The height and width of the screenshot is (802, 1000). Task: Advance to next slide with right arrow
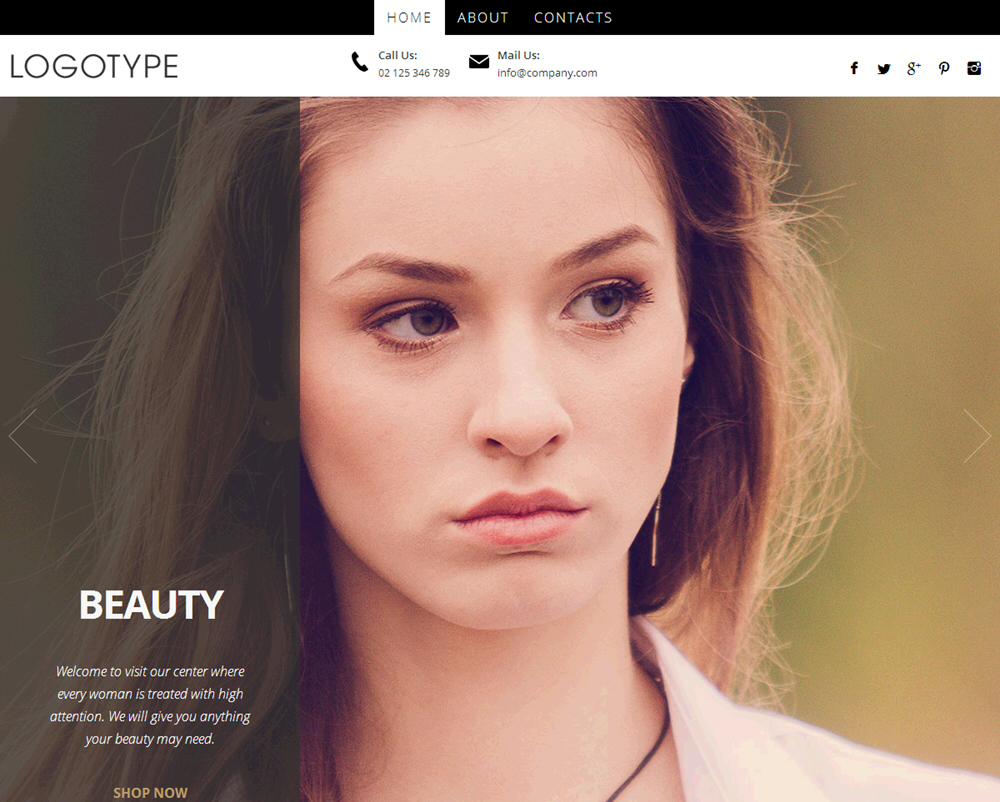pos(977,436)
